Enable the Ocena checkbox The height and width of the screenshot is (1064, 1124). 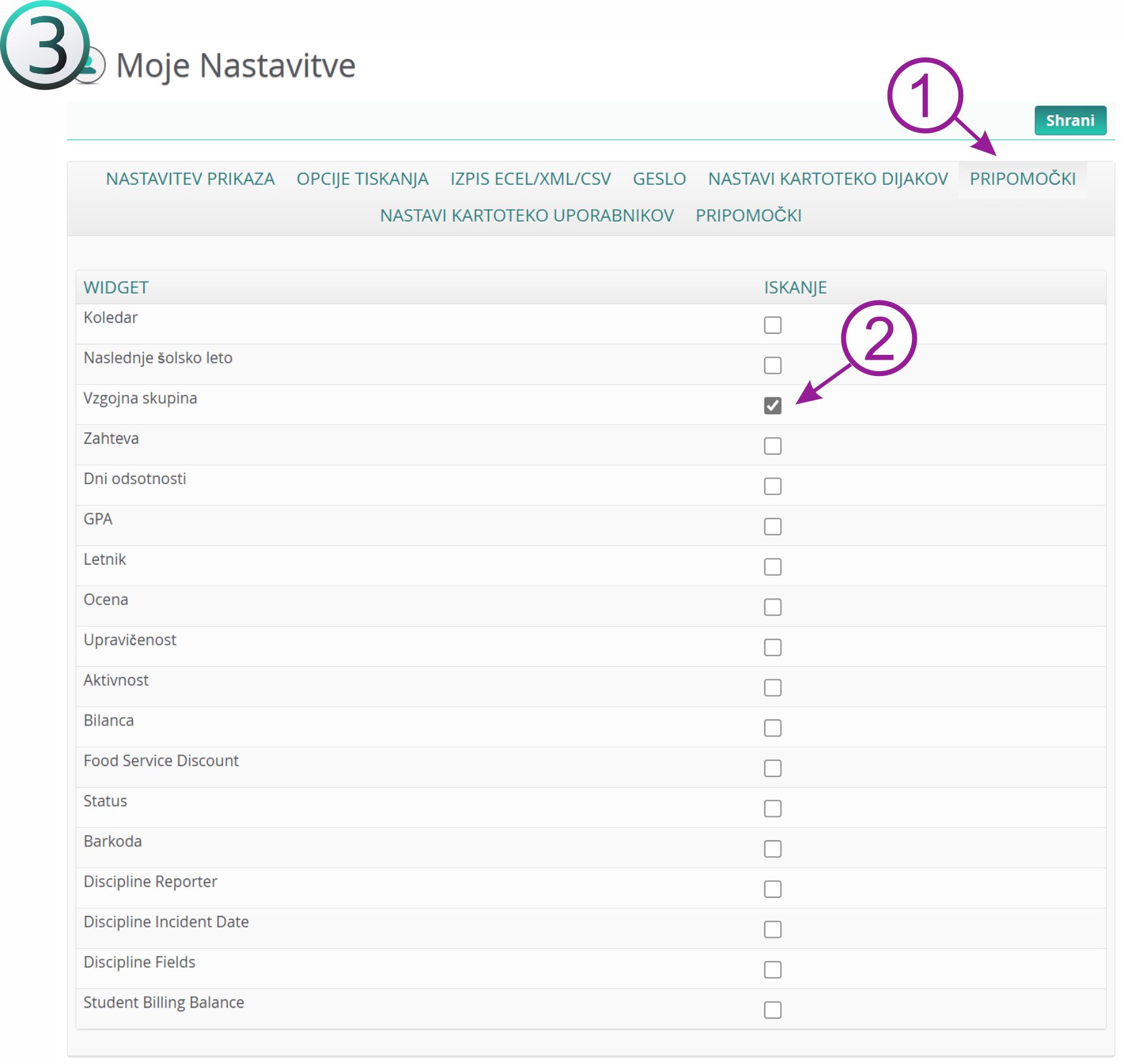click(772, 607)
